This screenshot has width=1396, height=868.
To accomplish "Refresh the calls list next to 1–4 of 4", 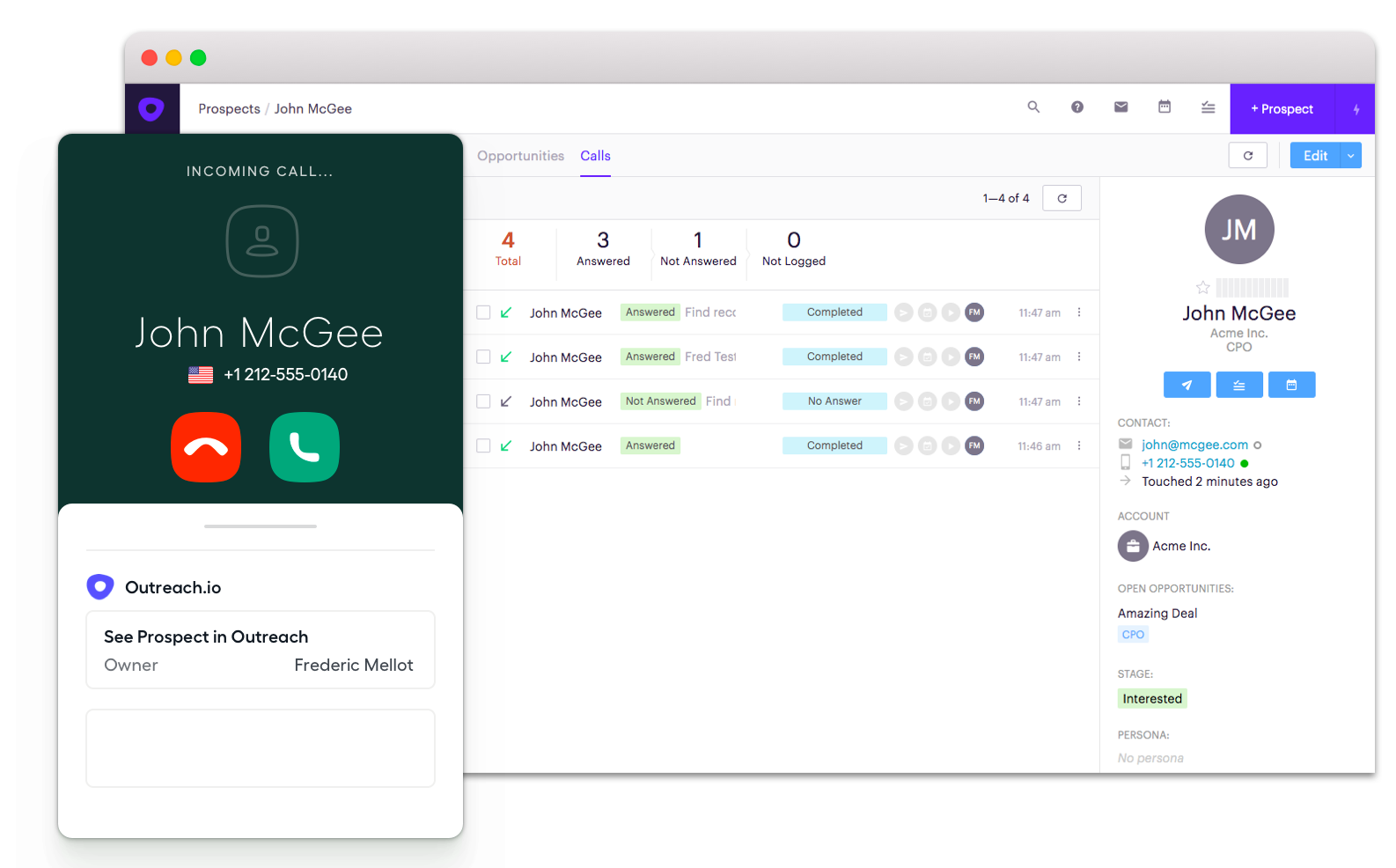I will [x=1062, y=198].
